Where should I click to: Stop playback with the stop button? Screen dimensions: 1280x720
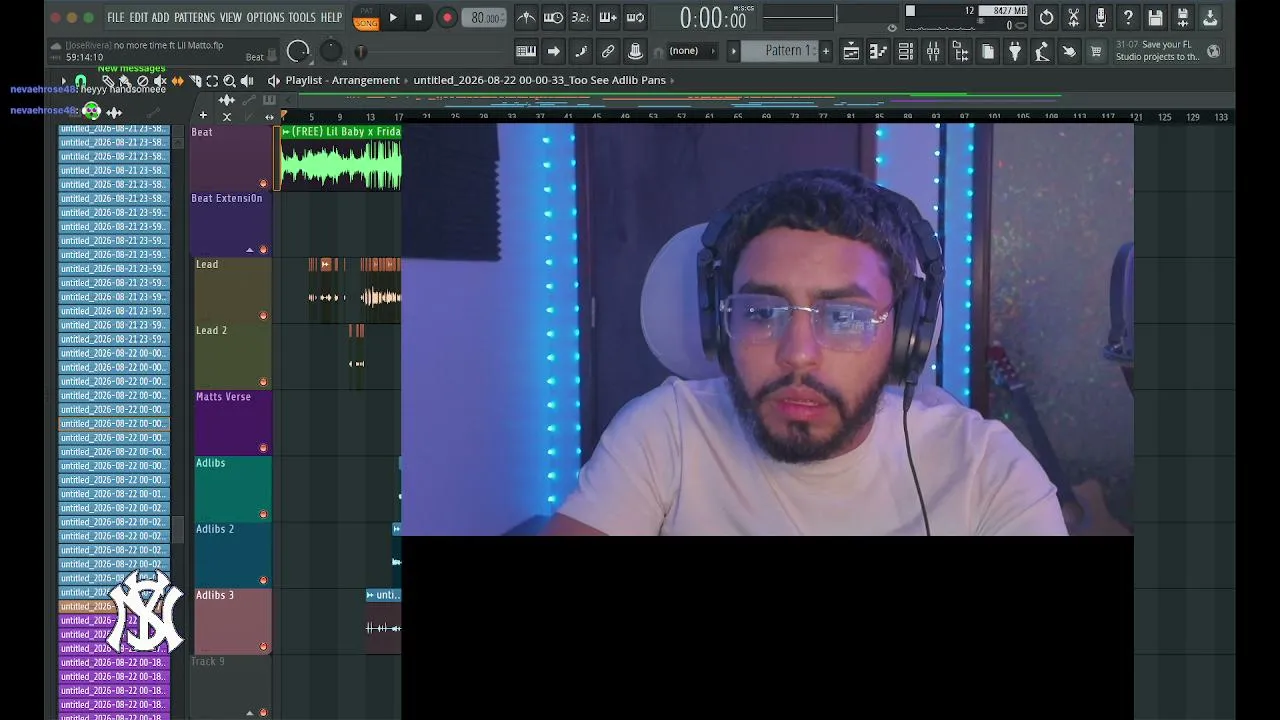point(418,17)
